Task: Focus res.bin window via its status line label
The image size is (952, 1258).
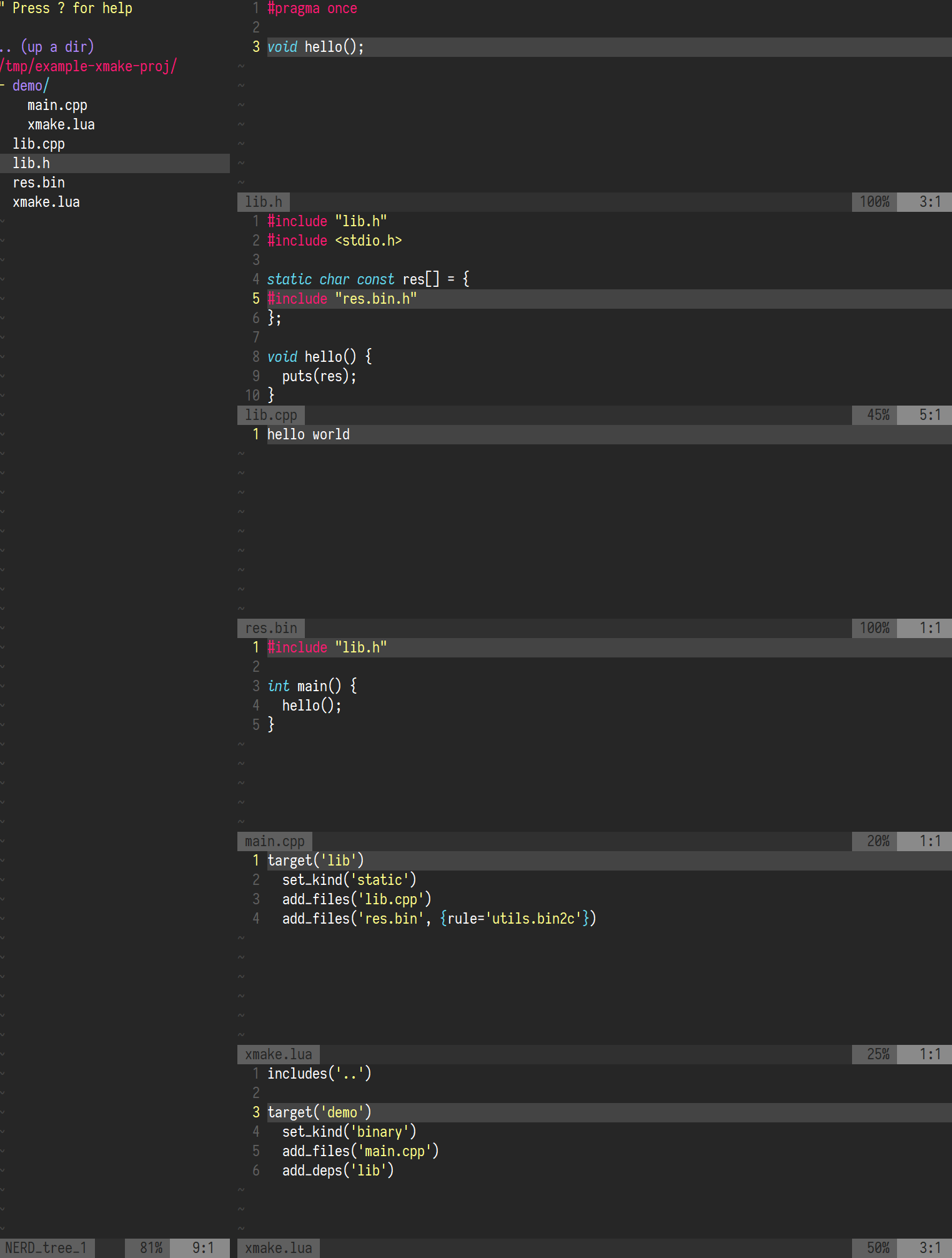Action: [271, 628]
